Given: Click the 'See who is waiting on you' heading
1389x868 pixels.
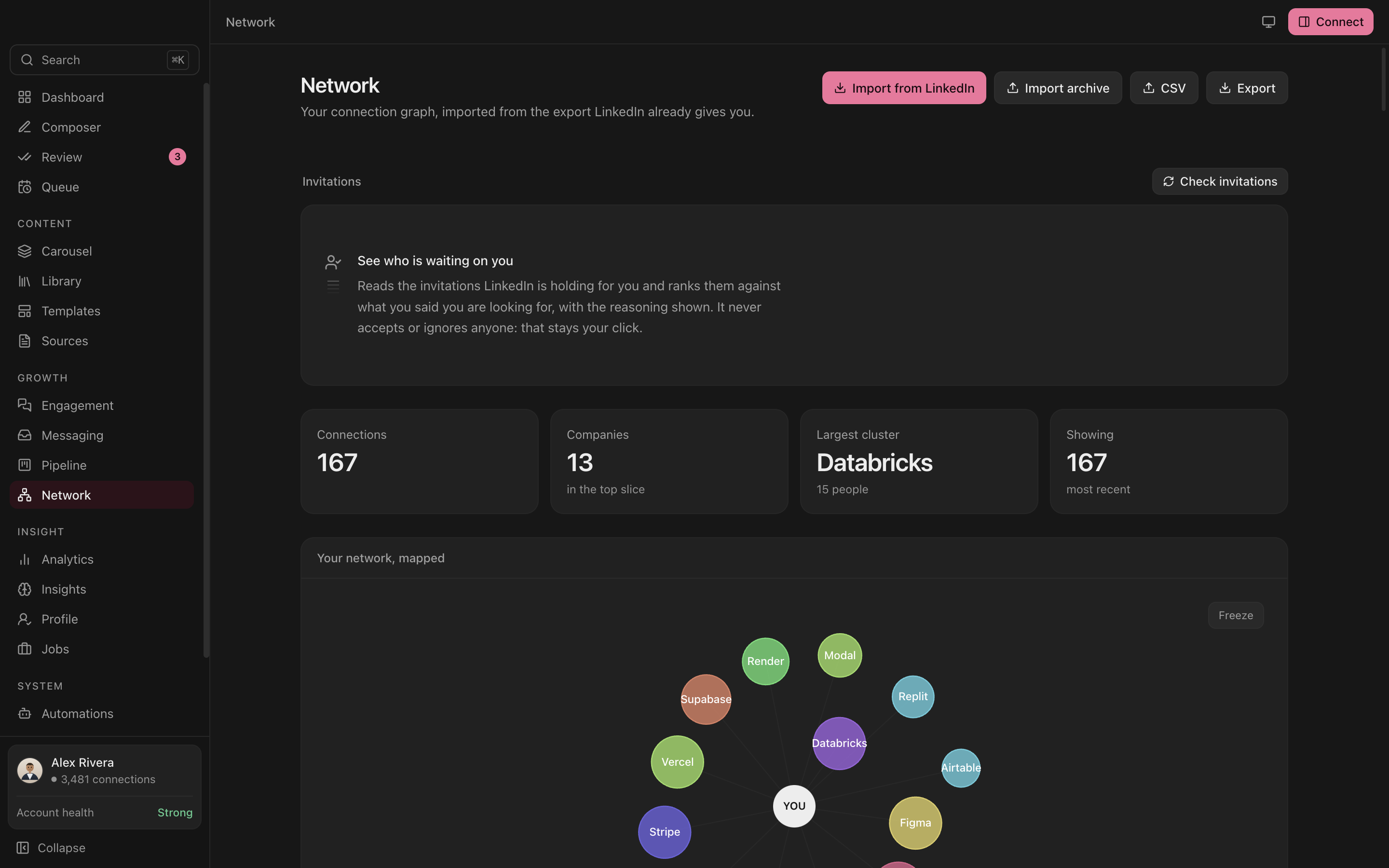Looking at the screenshot, I should pos(435,260).
